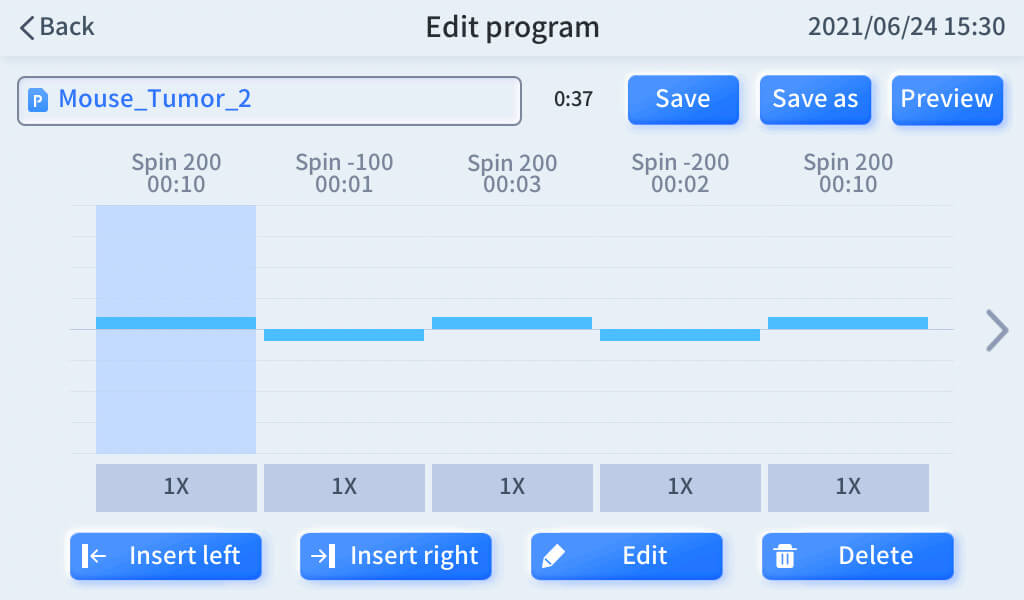This screenshot has width=1024, height=600.
Task: Select the last visible Spin 200 step bar
Action: 848,323
